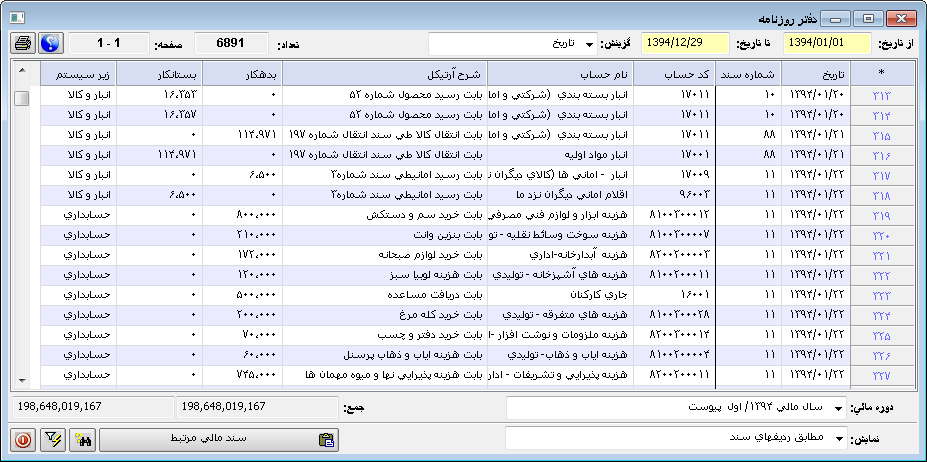
Task: Click the بستانكار column header
Action: point(159,74)
